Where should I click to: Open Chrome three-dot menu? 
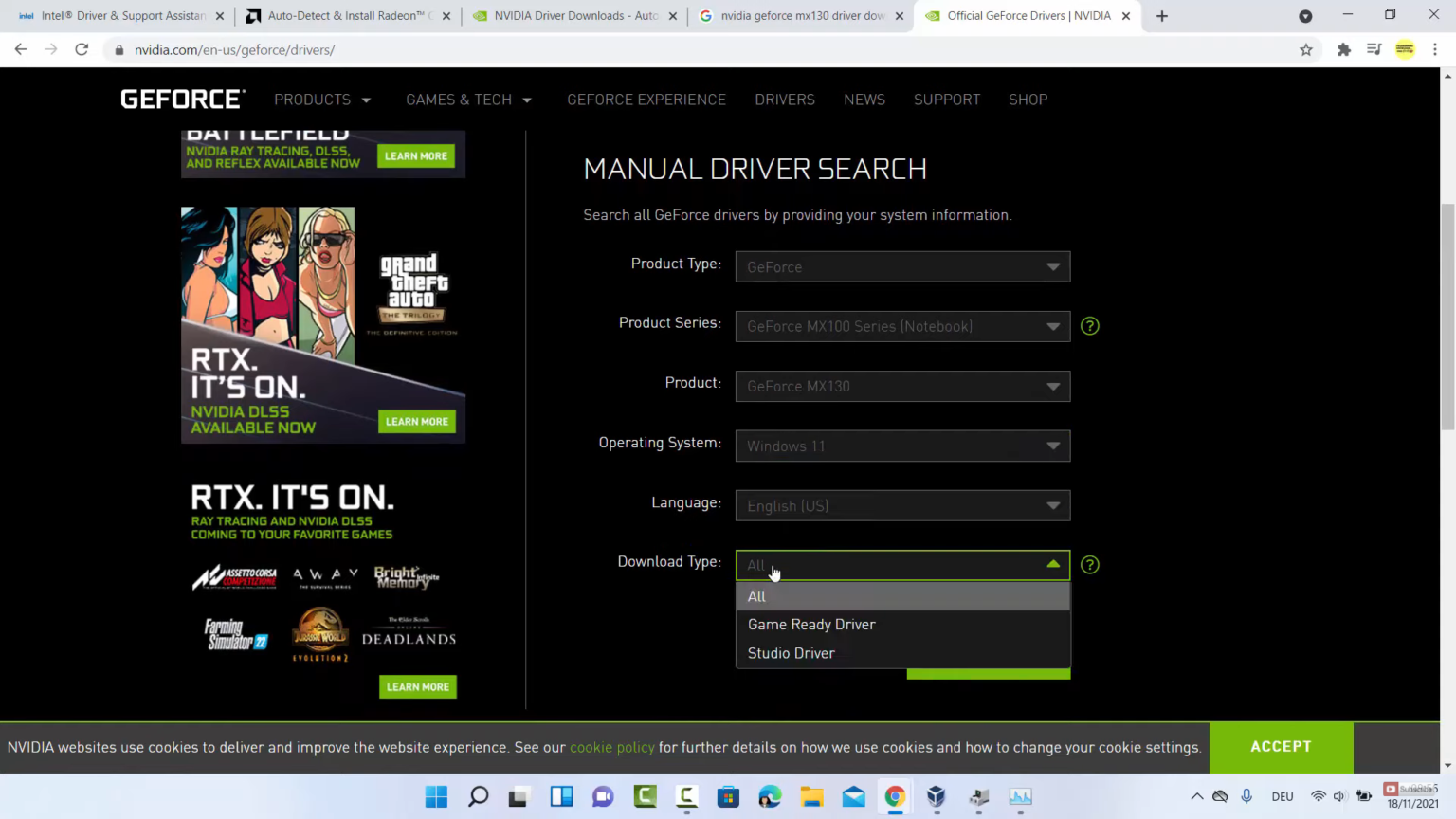click(x=1435, y=49)
